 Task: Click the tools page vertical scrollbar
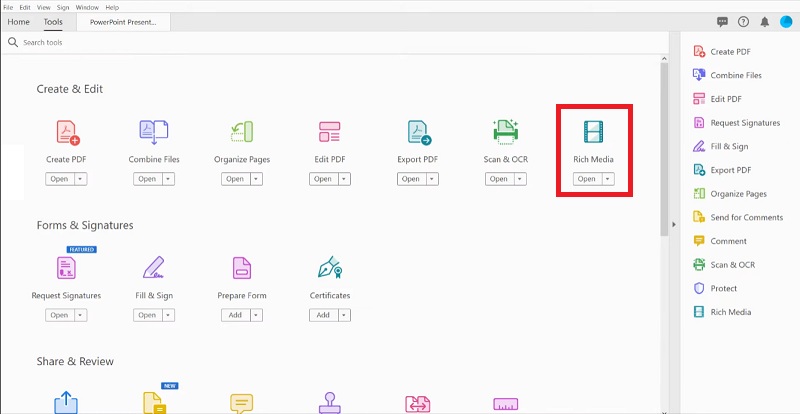point(664,148)
